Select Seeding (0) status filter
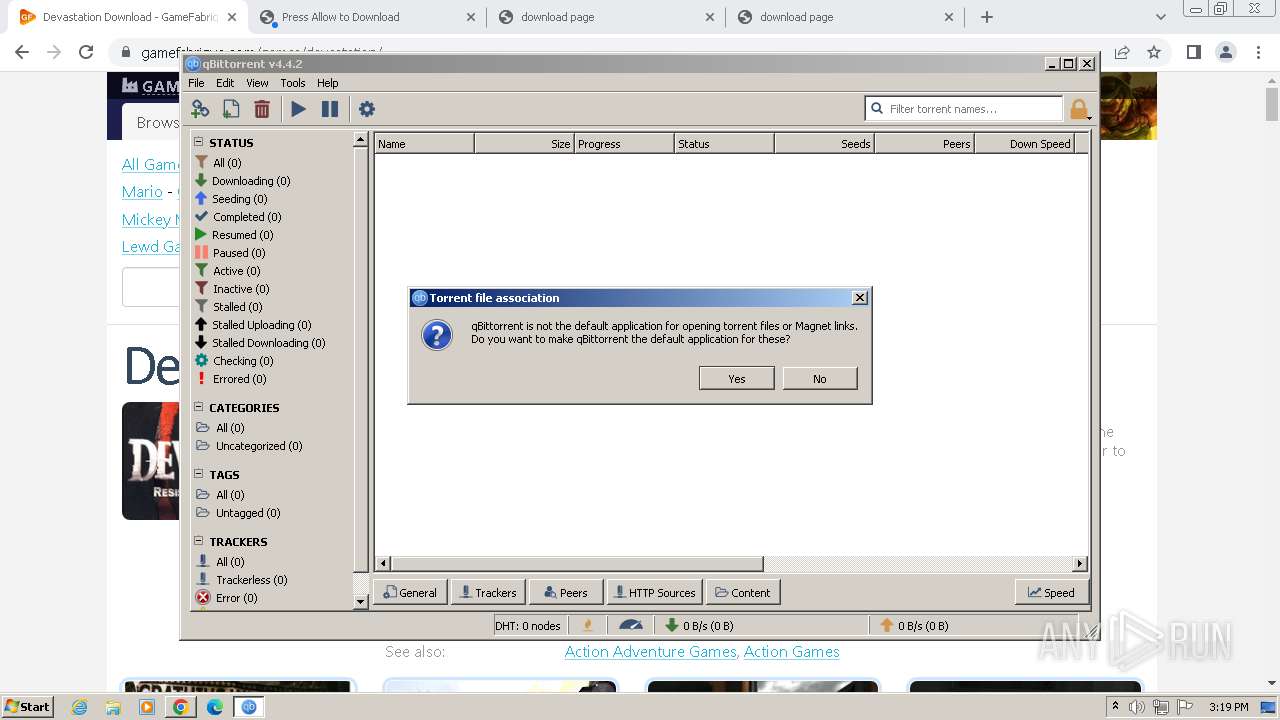1280x720 pixels. 239,199
